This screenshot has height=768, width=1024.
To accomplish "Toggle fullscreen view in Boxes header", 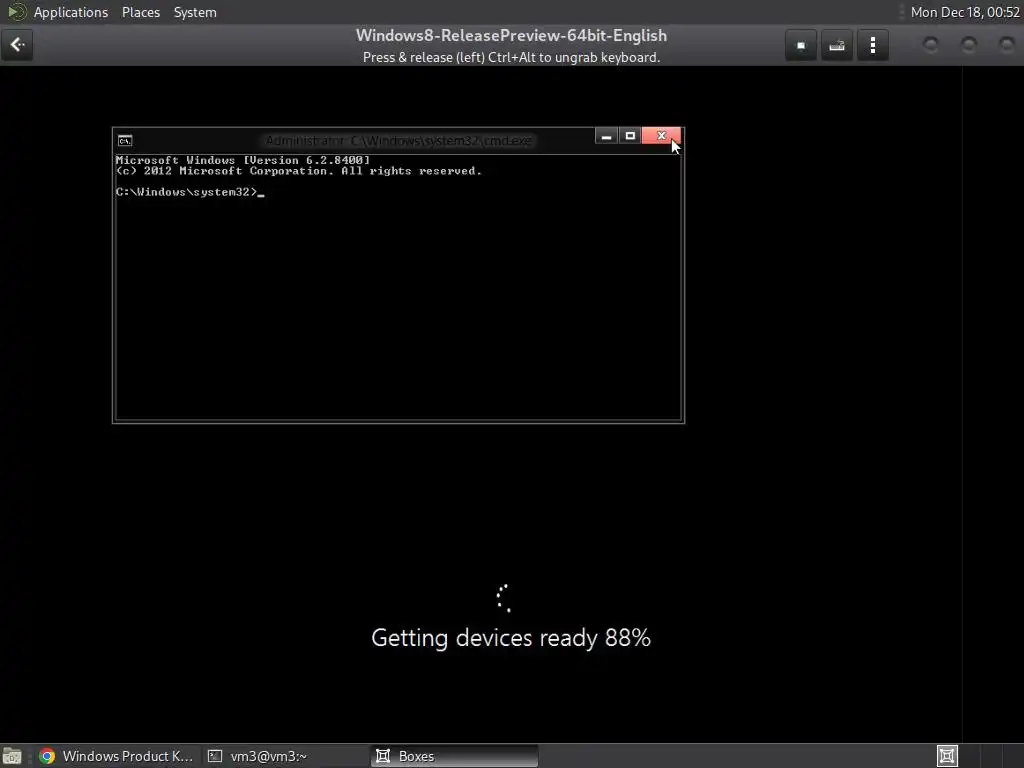I will [x=801, y=46].
